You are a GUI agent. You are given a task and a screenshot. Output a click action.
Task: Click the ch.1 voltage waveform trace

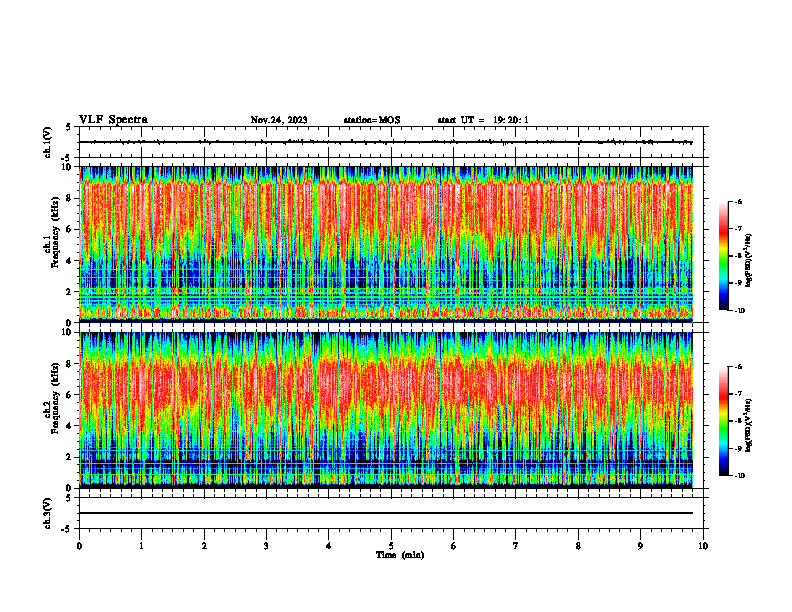(386, 142)
